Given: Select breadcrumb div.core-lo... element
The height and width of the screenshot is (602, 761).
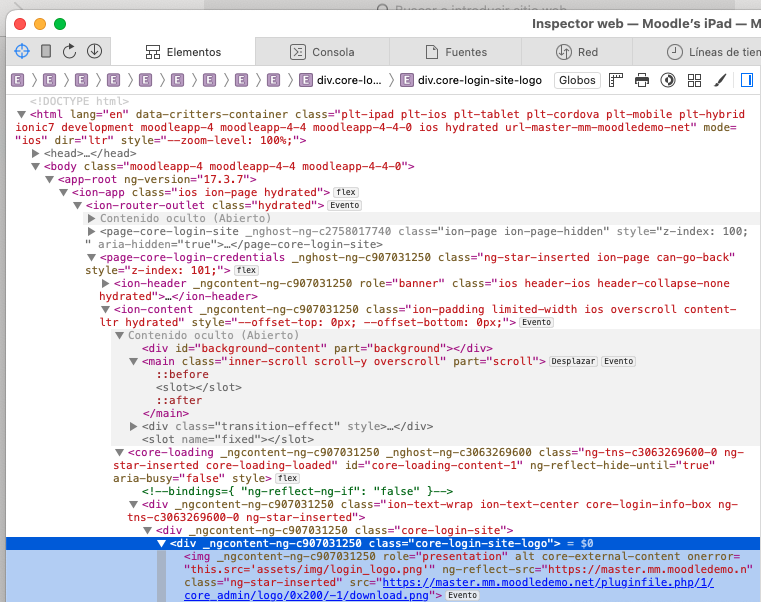Looking at the screenshot, I should (x=340, y=80).
